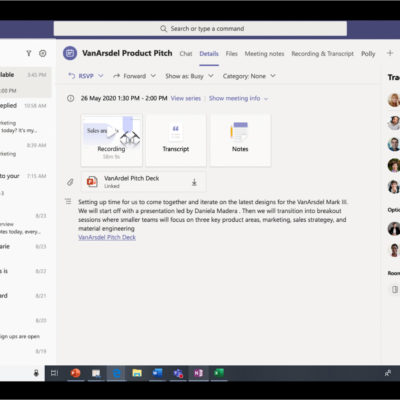400x400 pixels.
Task: Select the Details tab
Action: (x=209, y=54)
